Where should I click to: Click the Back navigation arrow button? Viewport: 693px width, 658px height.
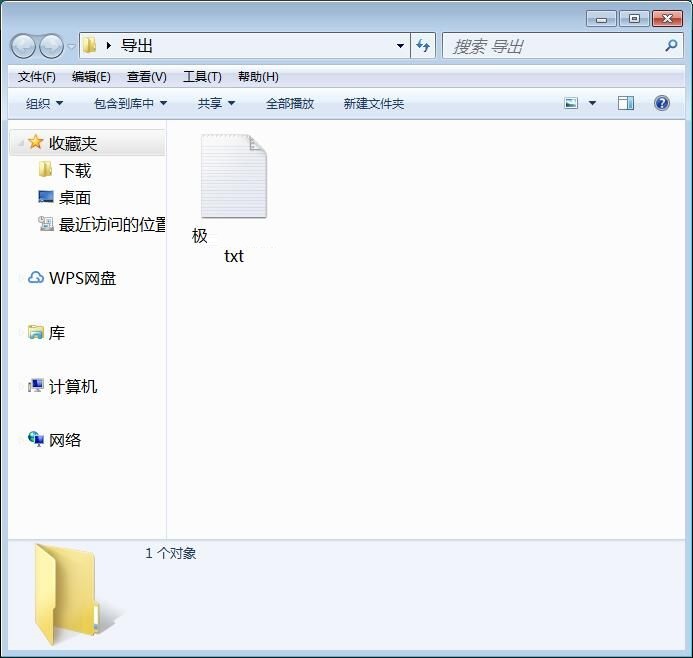click(x=23, y=46)
